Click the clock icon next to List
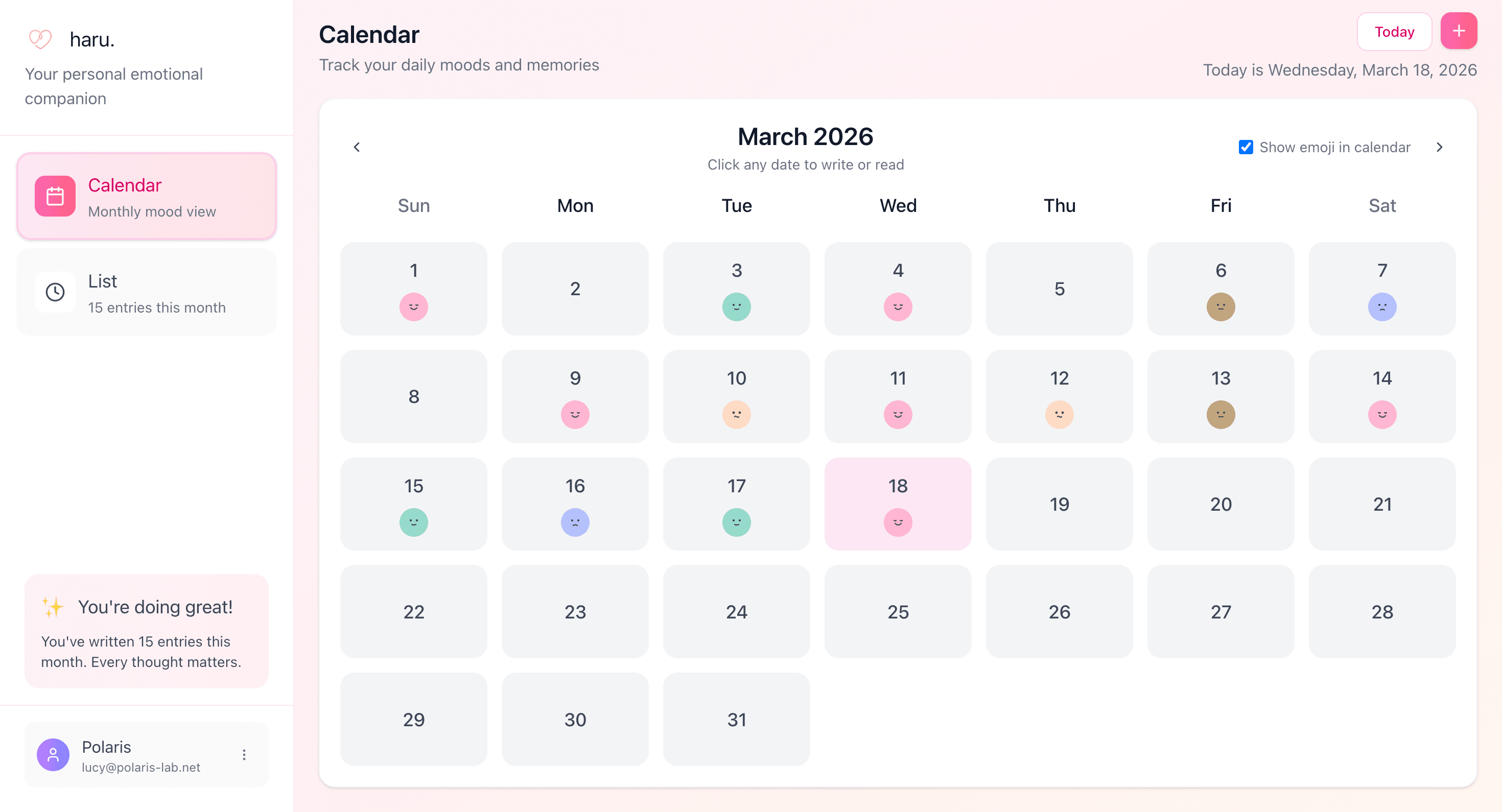The height and width of the screenshot is (812, 1502). point(54,292)
